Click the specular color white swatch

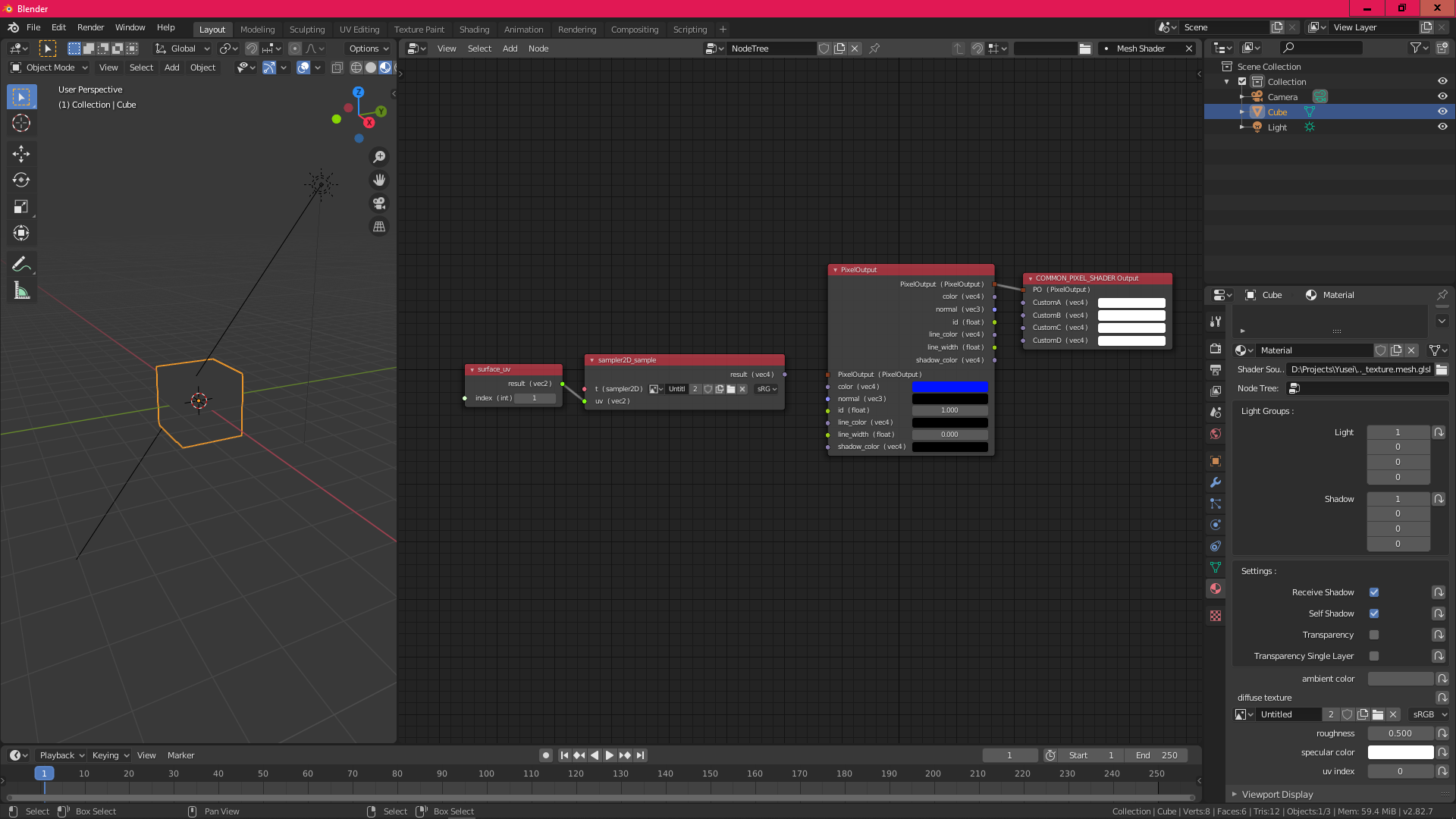[x=1400, y=752]
